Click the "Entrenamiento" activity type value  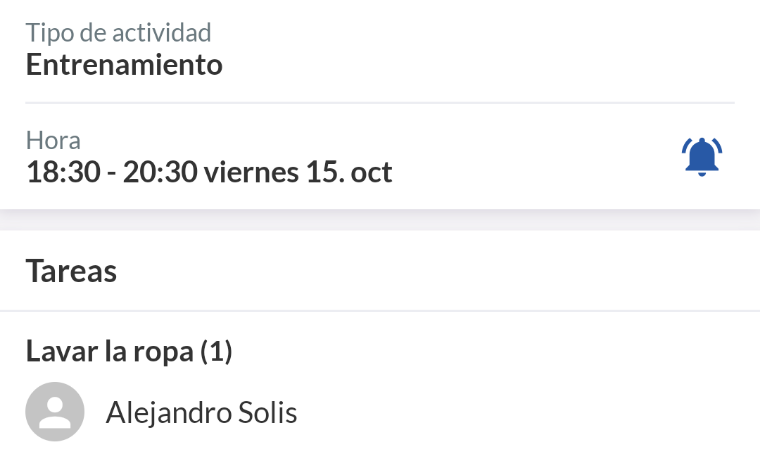click(124, 65)
